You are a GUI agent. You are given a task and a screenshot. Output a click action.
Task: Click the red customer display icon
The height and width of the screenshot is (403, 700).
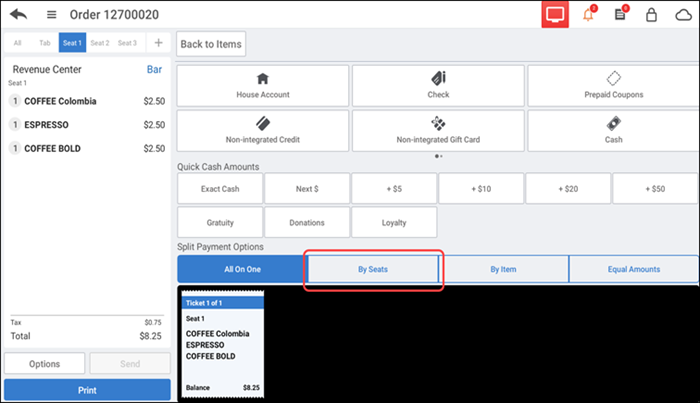pos(555,14)
